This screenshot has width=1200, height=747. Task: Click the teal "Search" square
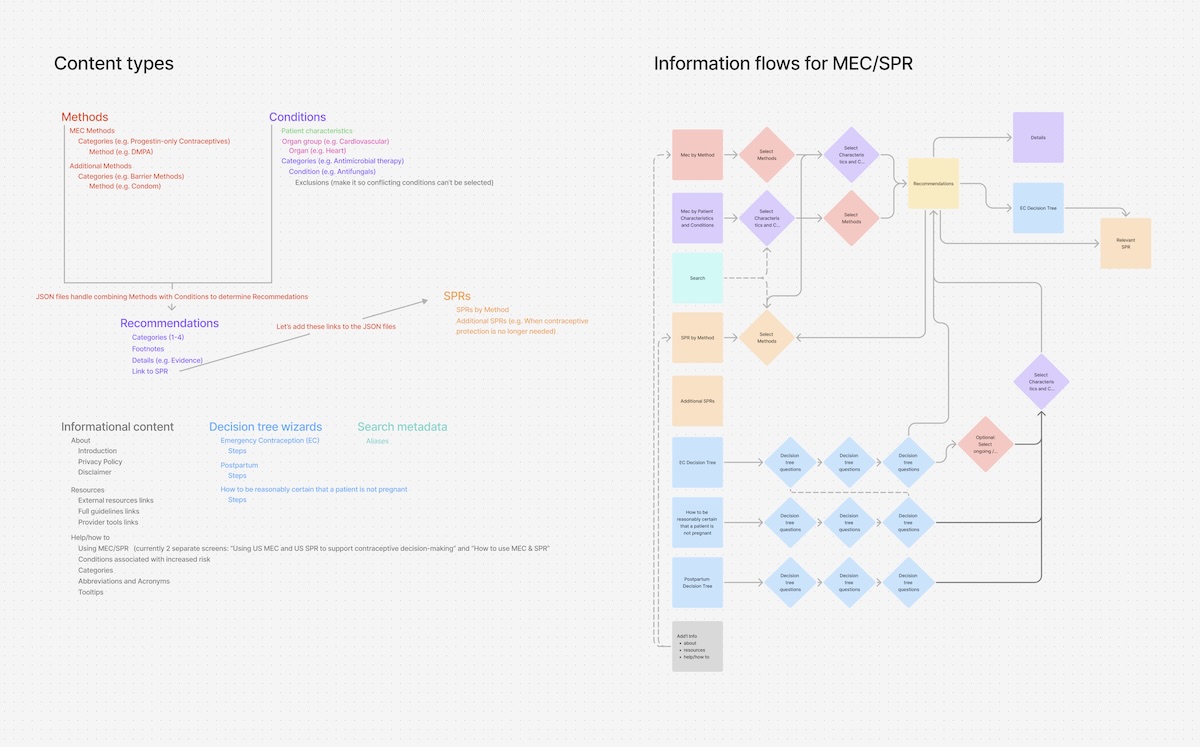(x=697, y=278)
